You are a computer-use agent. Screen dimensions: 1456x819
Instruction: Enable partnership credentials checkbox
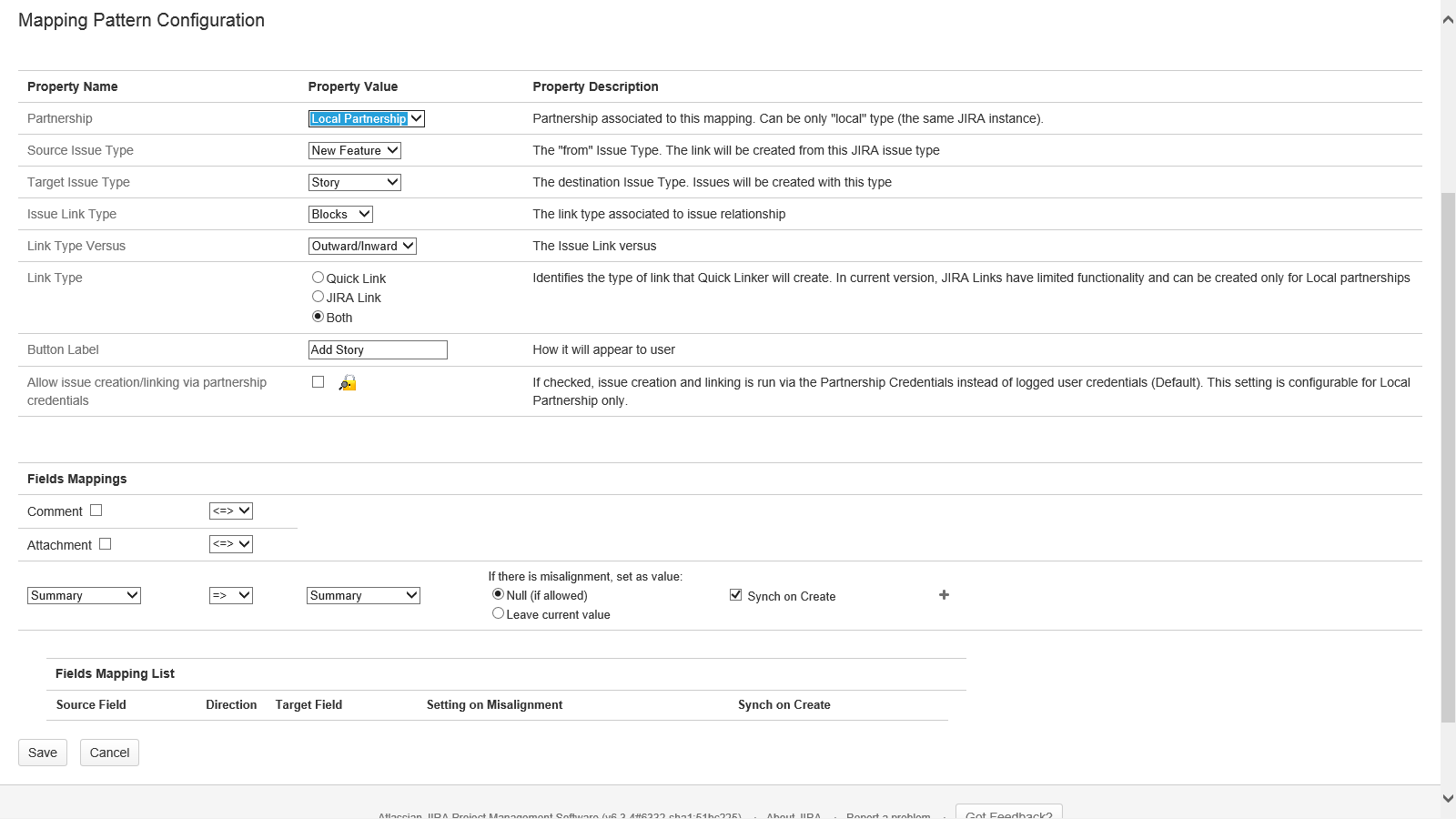click(318, 382)
